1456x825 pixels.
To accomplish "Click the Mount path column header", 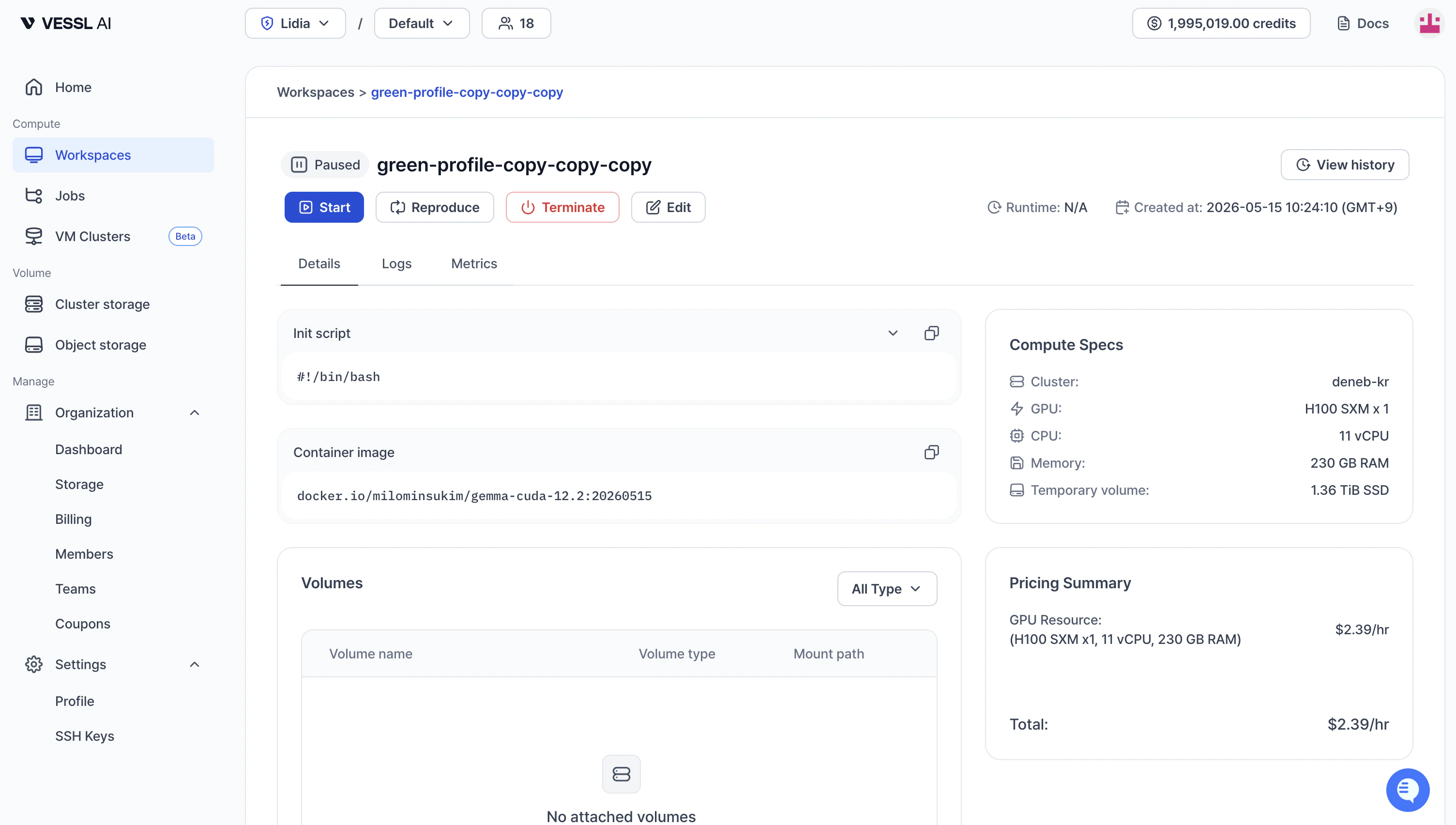I will point(829,653).
